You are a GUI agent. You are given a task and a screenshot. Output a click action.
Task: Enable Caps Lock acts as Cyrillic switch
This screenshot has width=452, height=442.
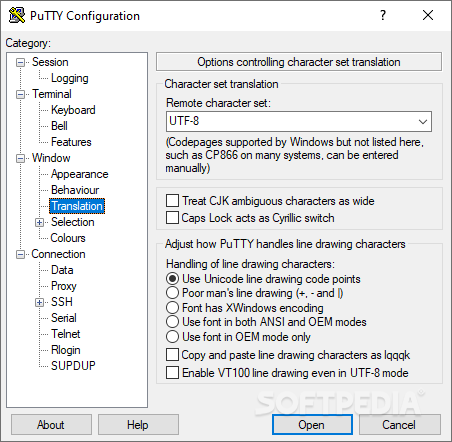click(172, 218)
